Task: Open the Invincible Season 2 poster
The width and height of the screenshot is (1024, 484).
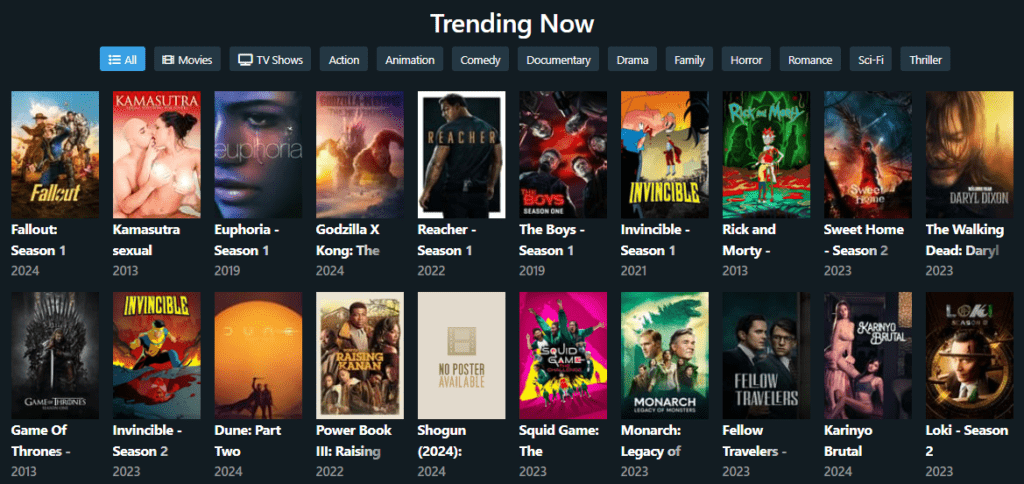Action: (157, 355)
